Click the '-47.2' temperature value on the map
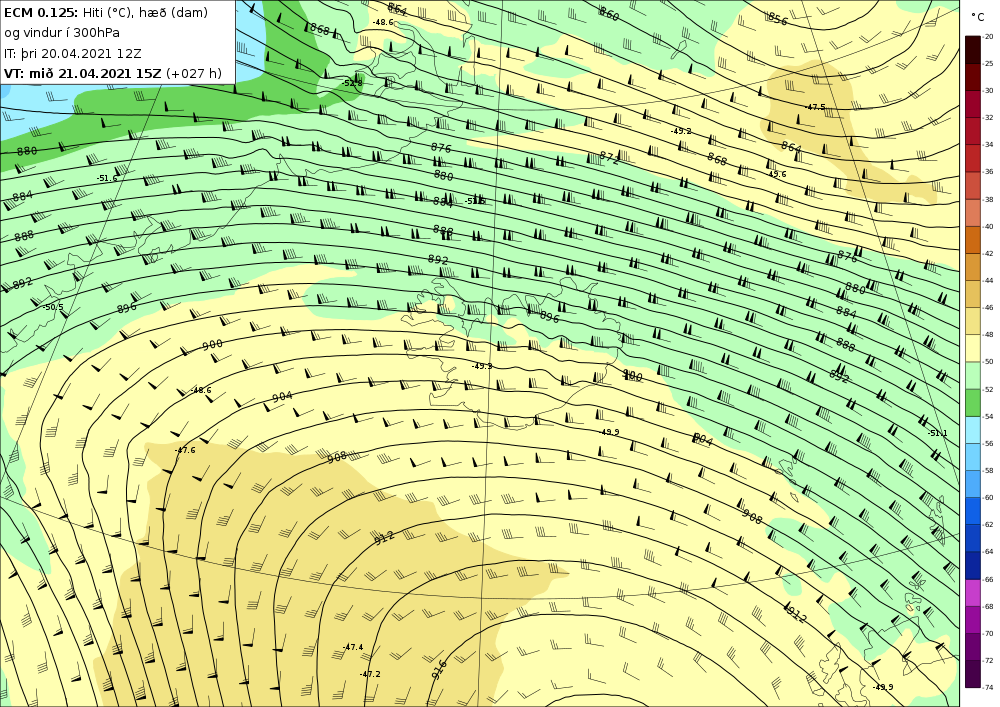Image resolution: width=1000 pixels, height=707 pixels. 370,674
